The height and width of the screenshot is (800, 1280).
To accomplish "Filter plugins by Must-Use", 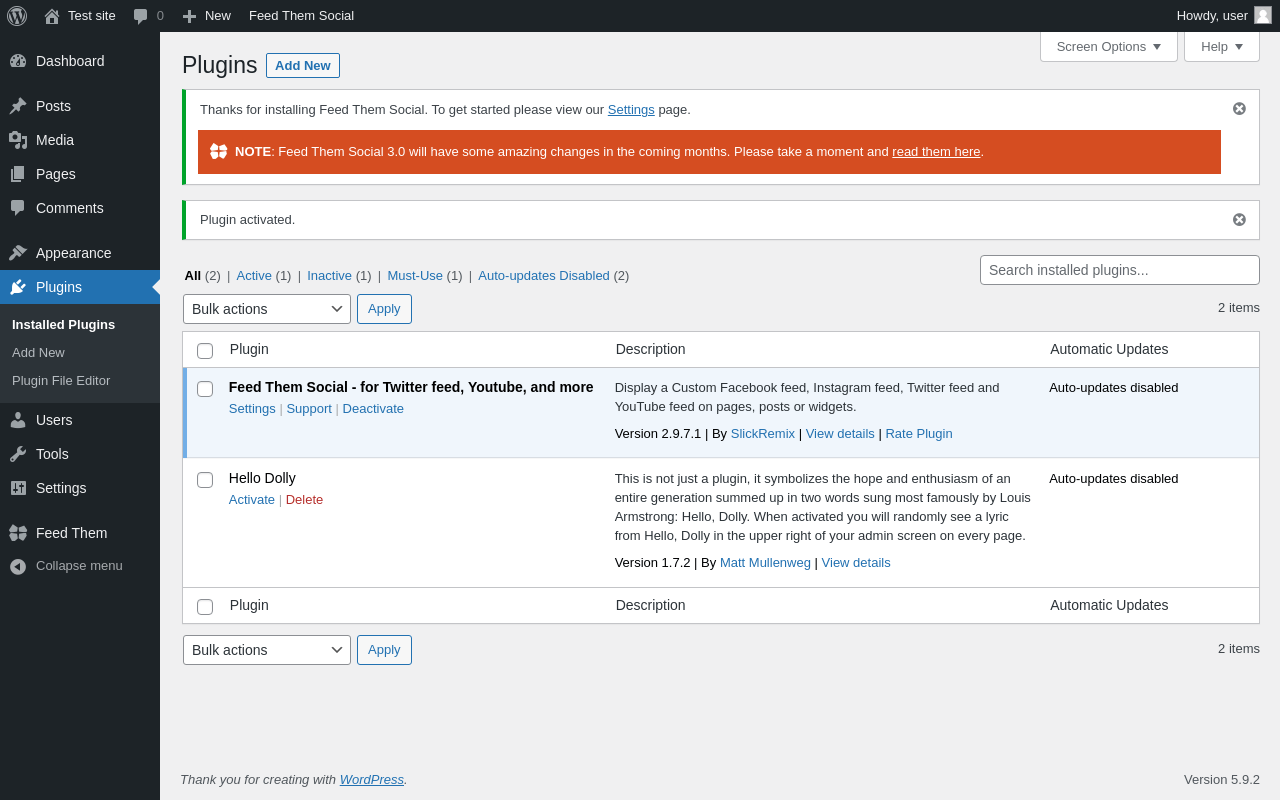I will [415, 276].
